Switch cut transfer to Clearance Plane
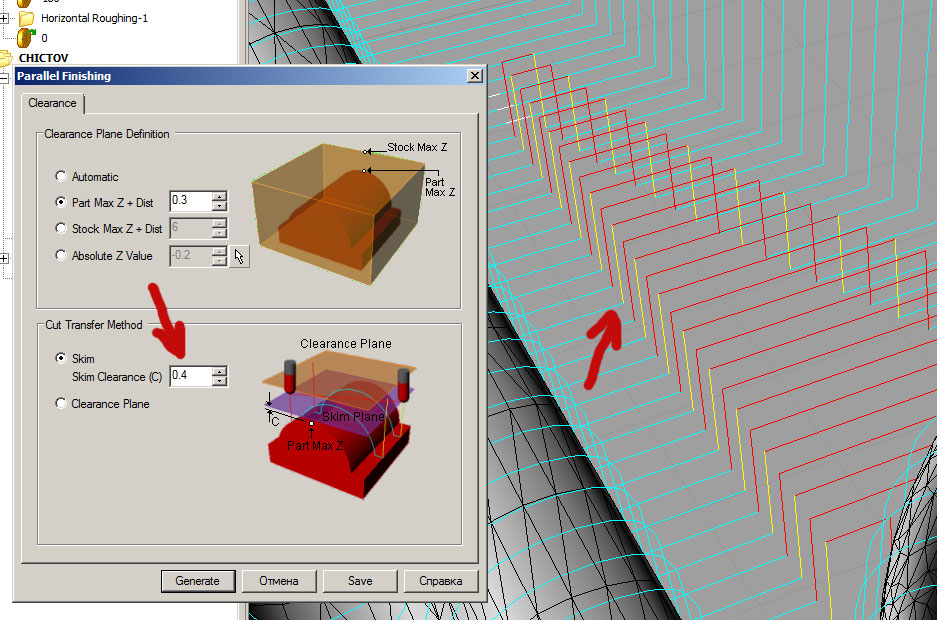This screenshot has height=620, width=937. tap(62, 404)
